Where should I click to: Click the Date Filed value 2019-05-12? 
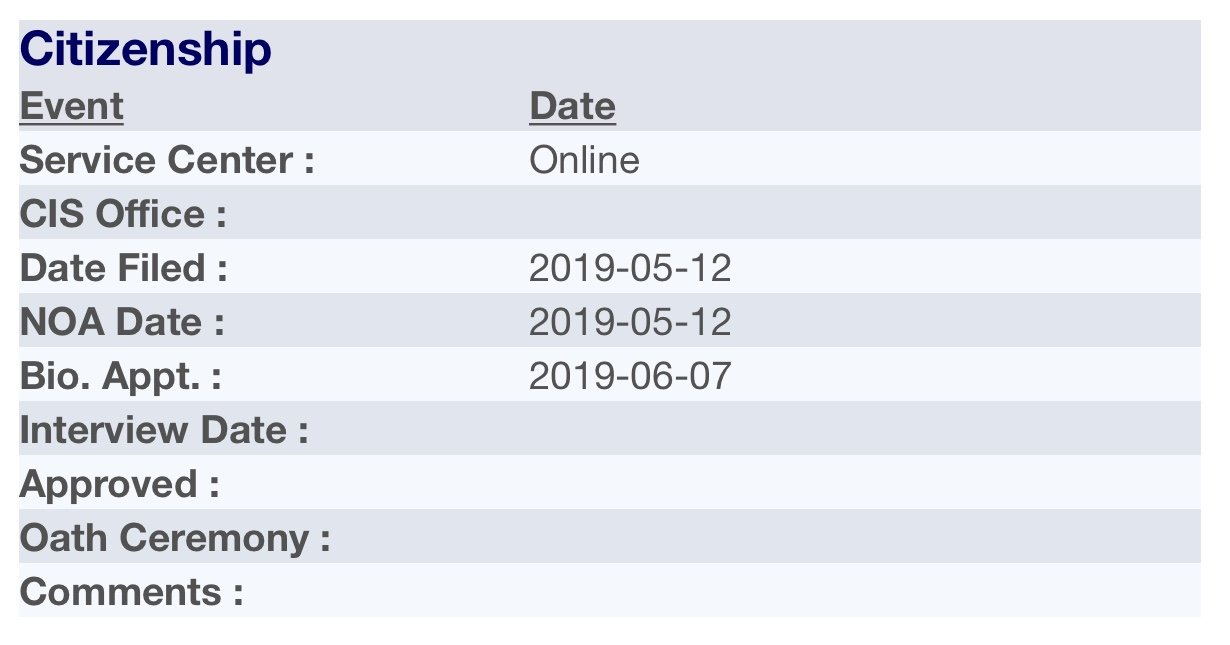pos(630,268)
